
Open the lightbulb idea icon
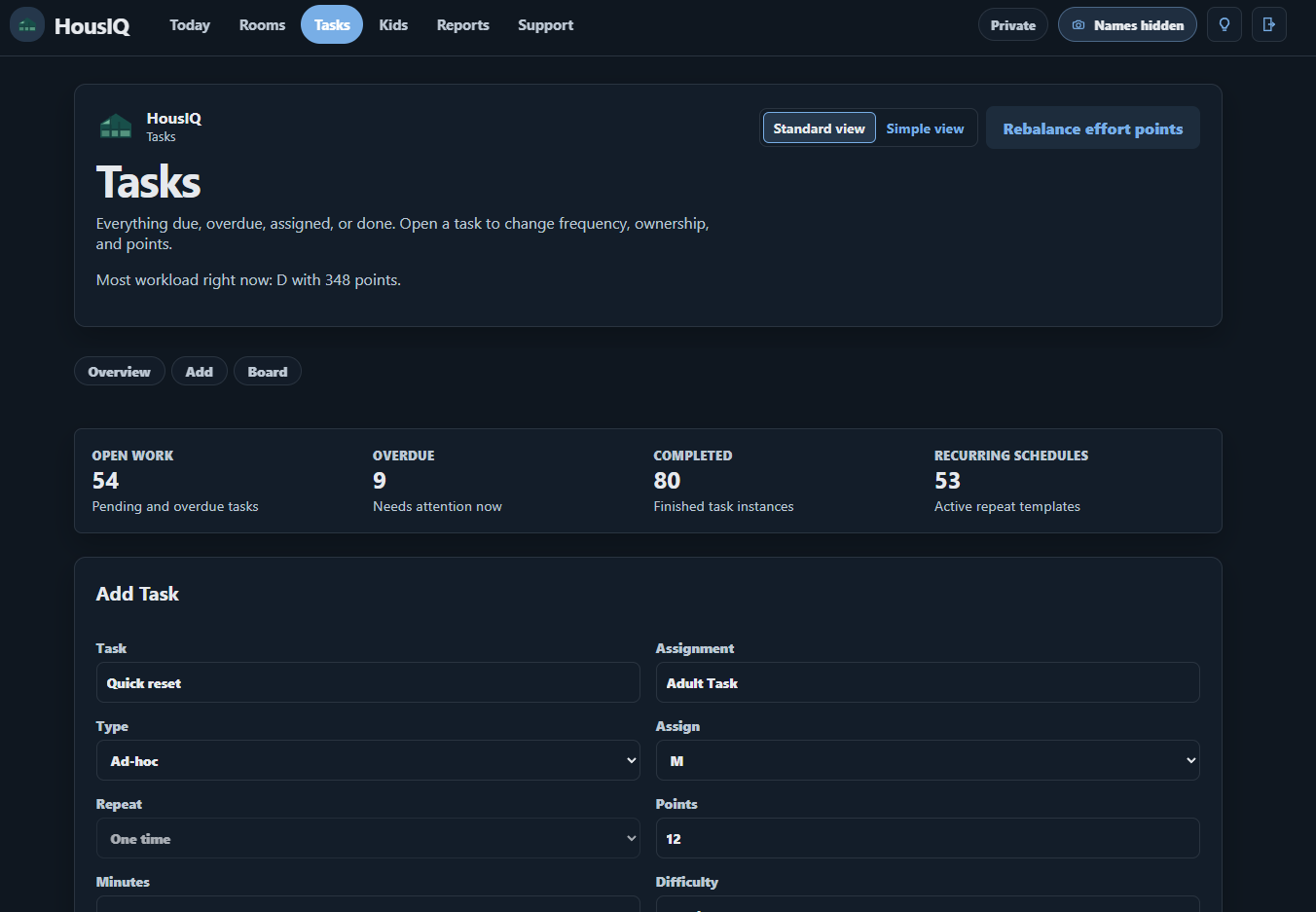[1224, 23]
